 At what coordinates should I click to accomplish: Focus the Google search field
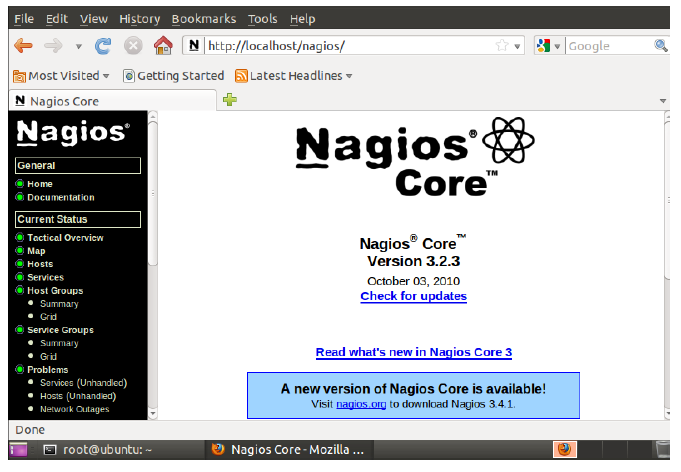click(x=609, y=46)
